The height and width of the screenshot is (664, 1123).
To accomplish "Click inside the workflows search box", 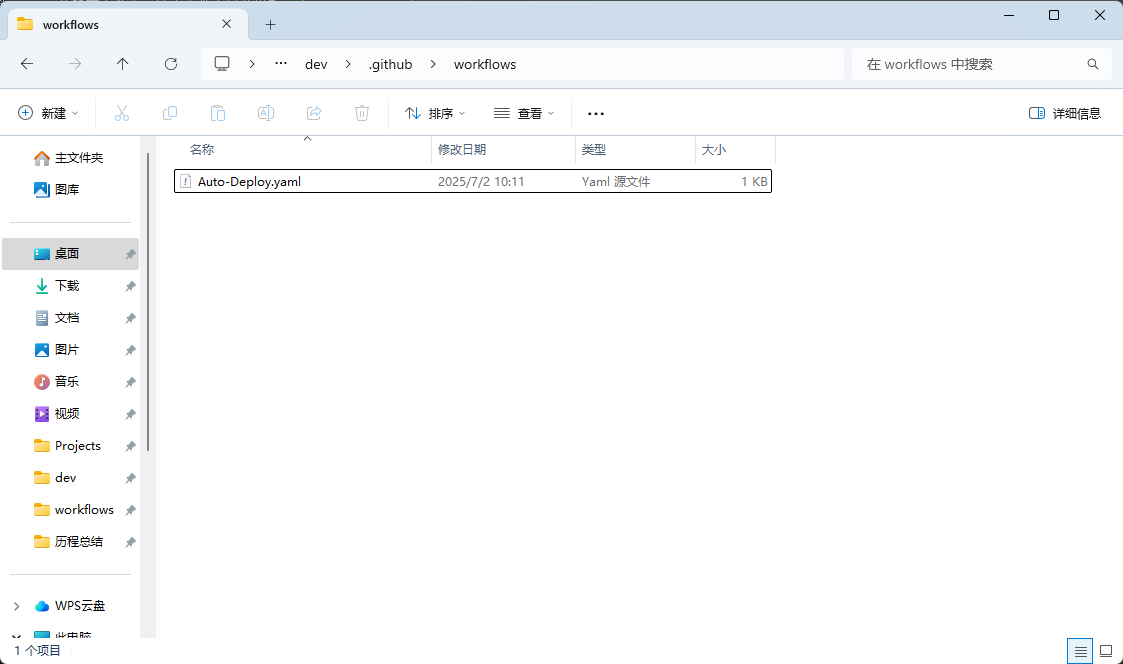I will [x=970, y=63].
